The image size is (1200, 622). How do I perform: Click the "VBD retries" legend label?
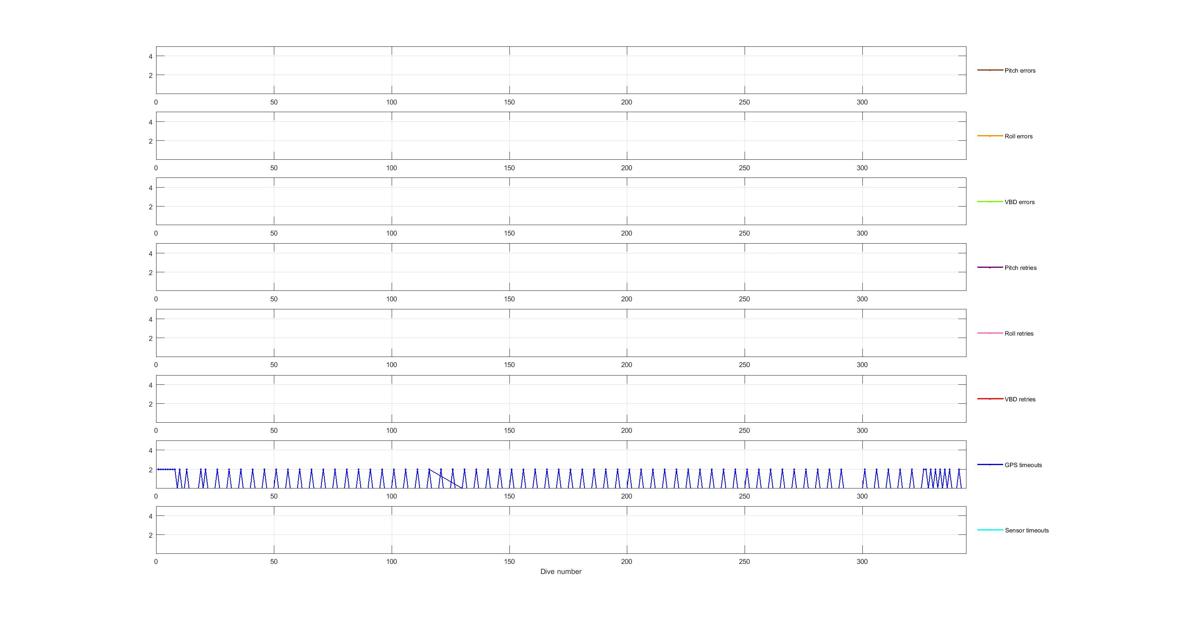1020,399
